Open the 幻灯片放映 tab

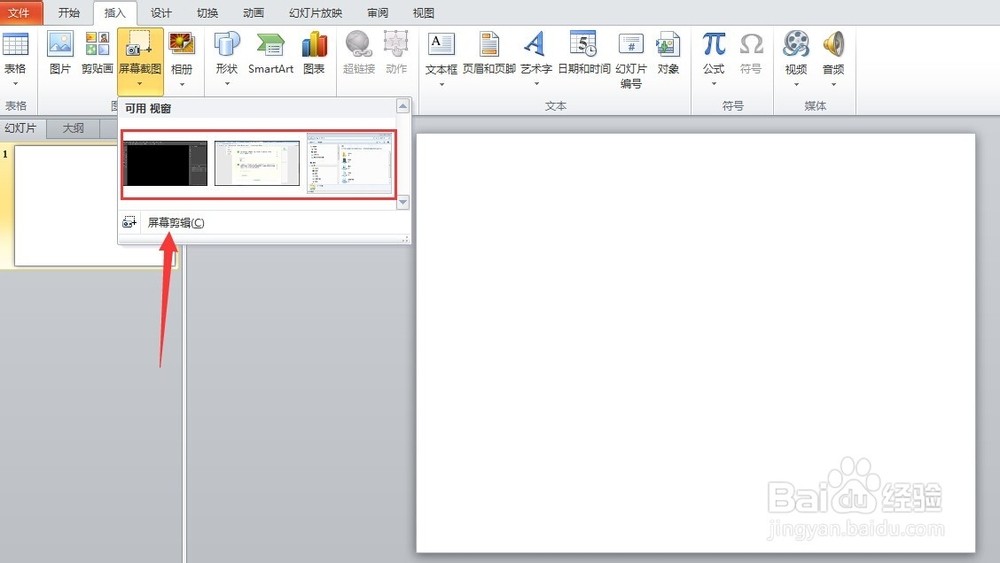coord(316,13)
